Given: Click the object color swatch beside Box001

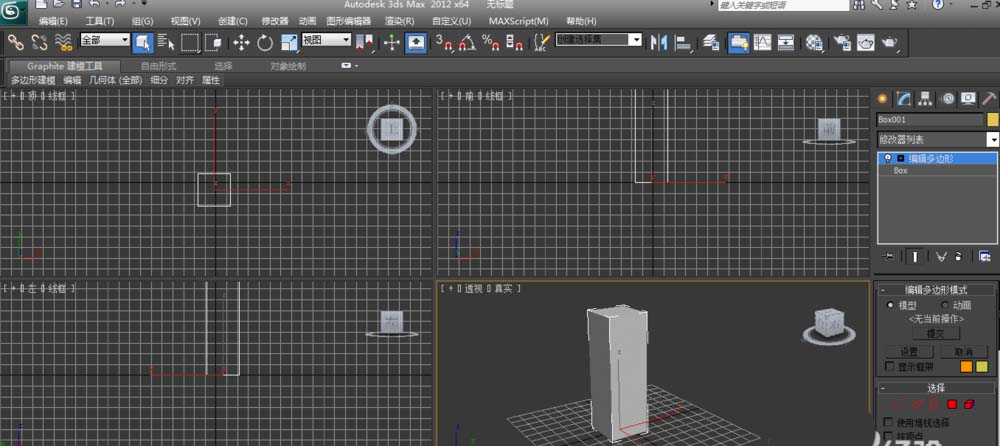Looking at the screenshot, I should click(x=993, y=119).
